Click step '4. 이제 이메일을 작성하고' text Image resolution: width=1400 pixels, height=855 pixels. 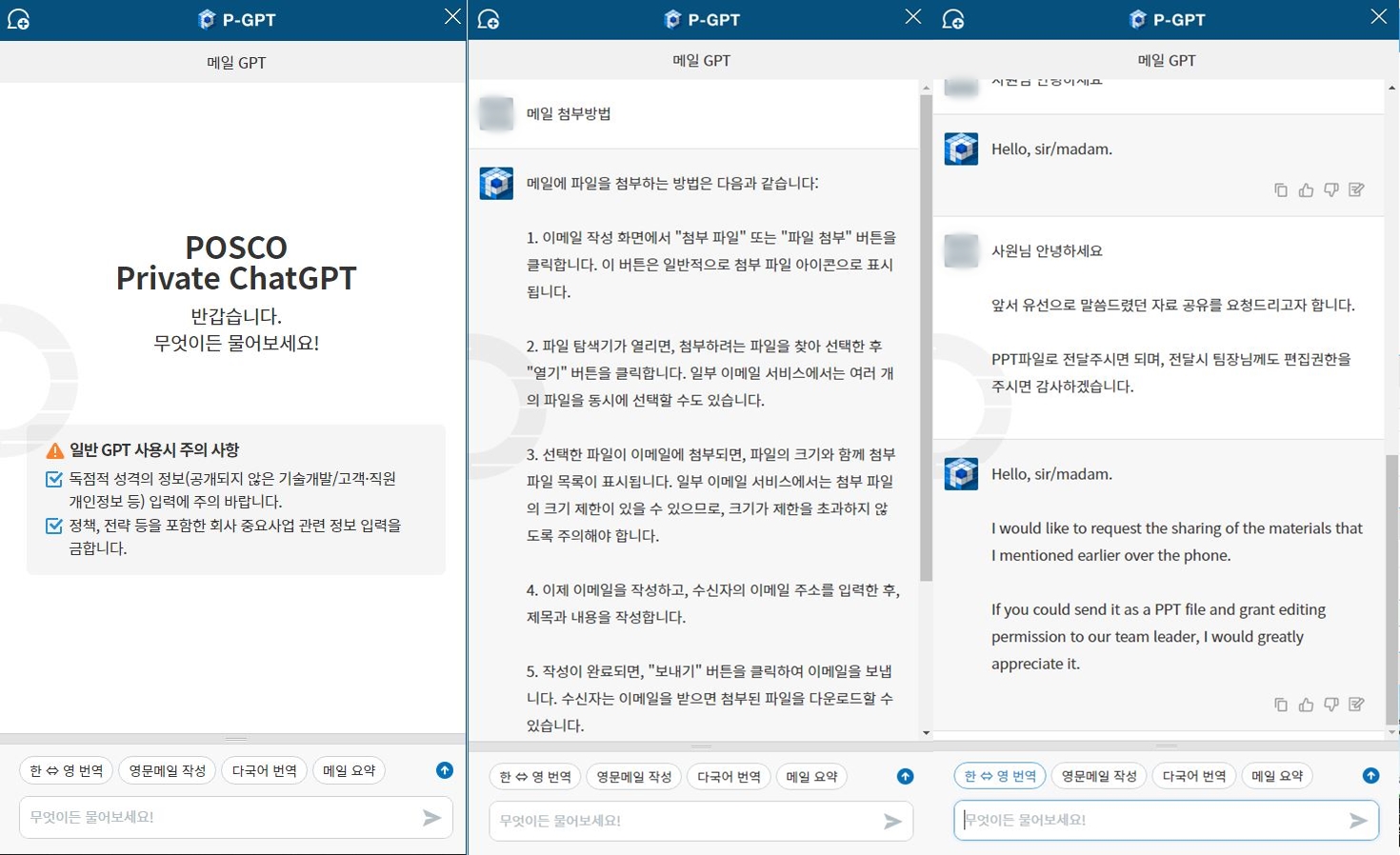[712, 604]
